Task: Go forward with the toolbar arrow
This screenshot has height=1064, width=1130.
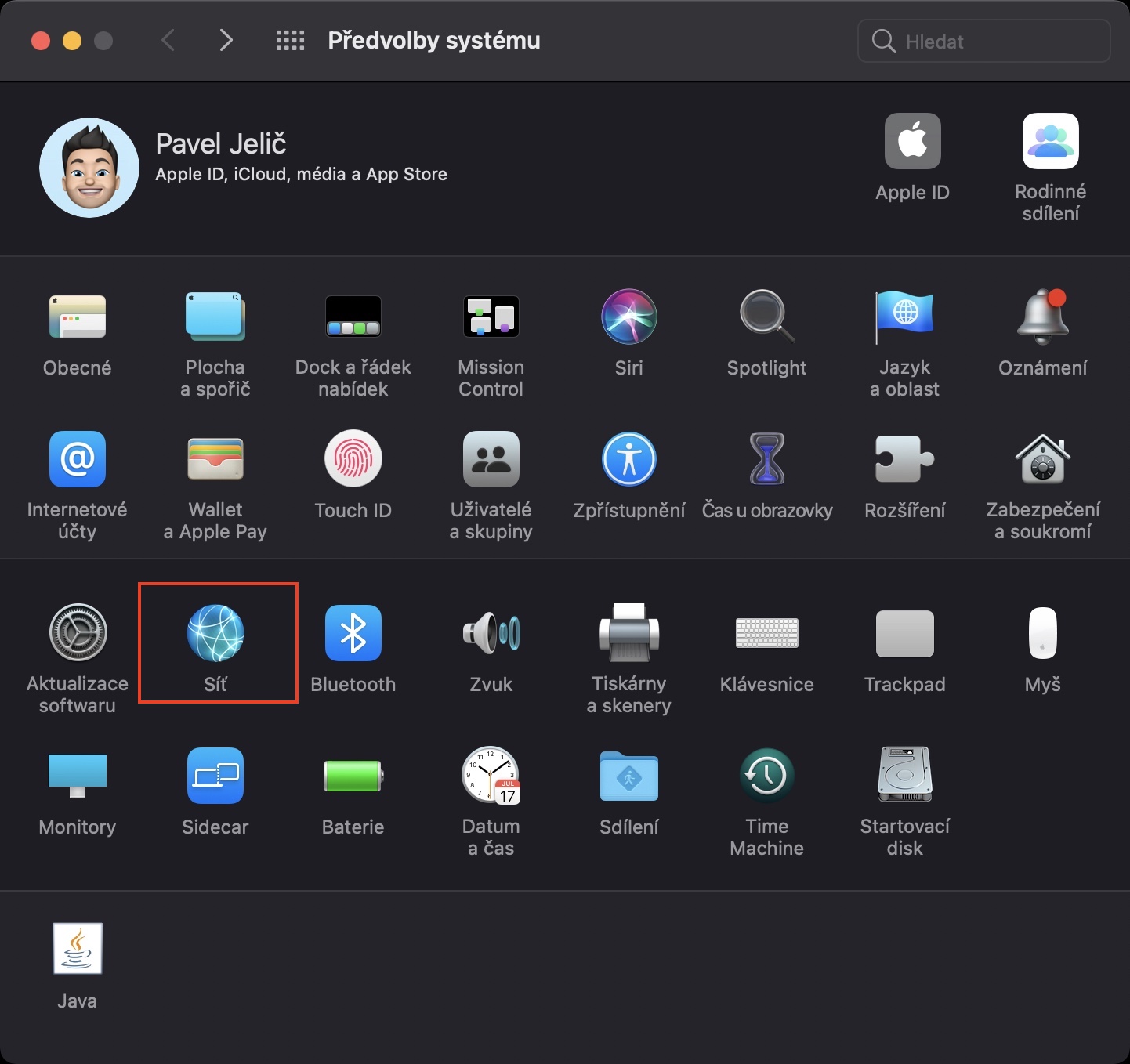Action: 226,41
